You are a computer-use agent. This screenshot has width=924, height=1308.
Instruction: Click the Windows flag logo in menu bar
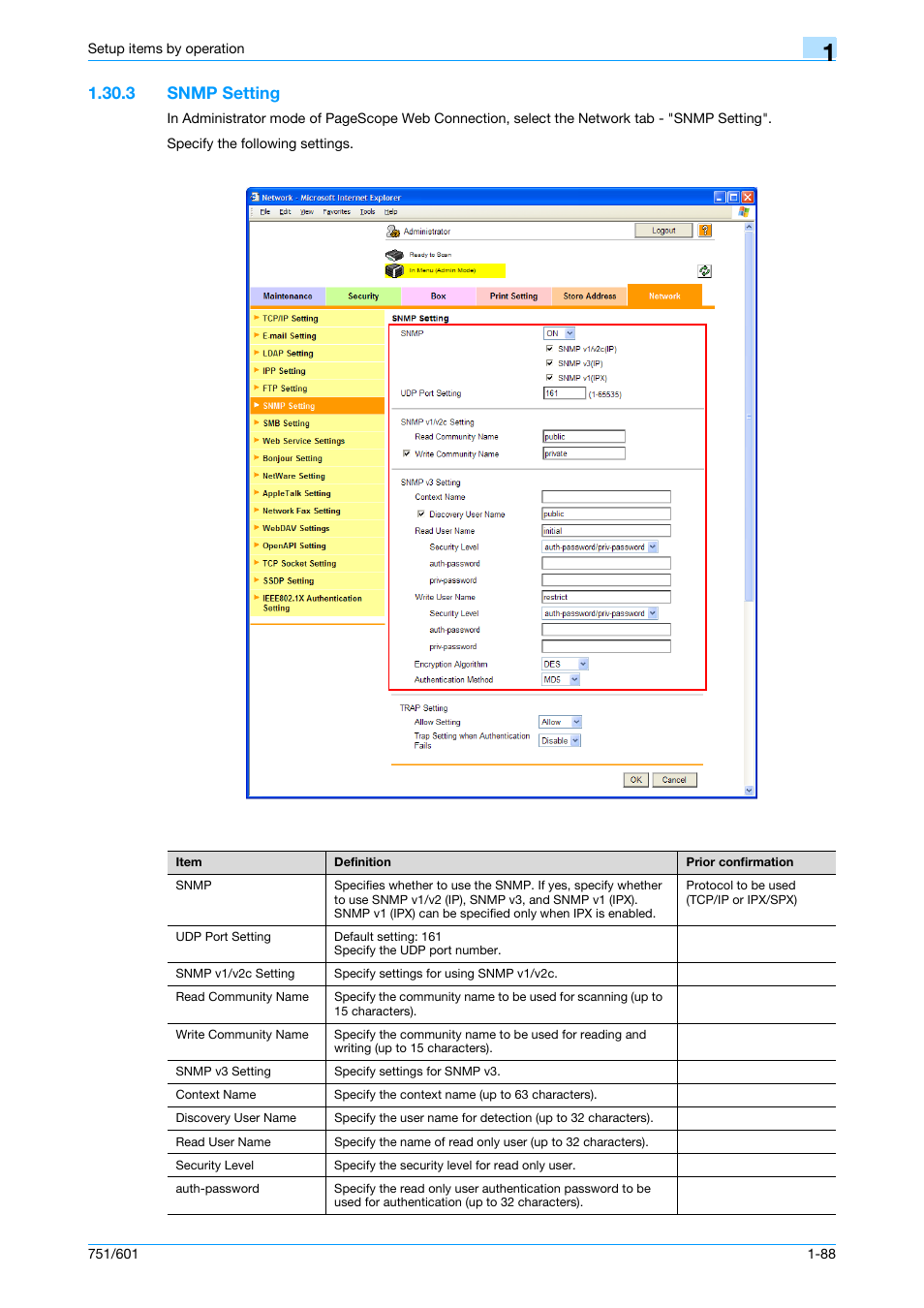coord(744,211)
